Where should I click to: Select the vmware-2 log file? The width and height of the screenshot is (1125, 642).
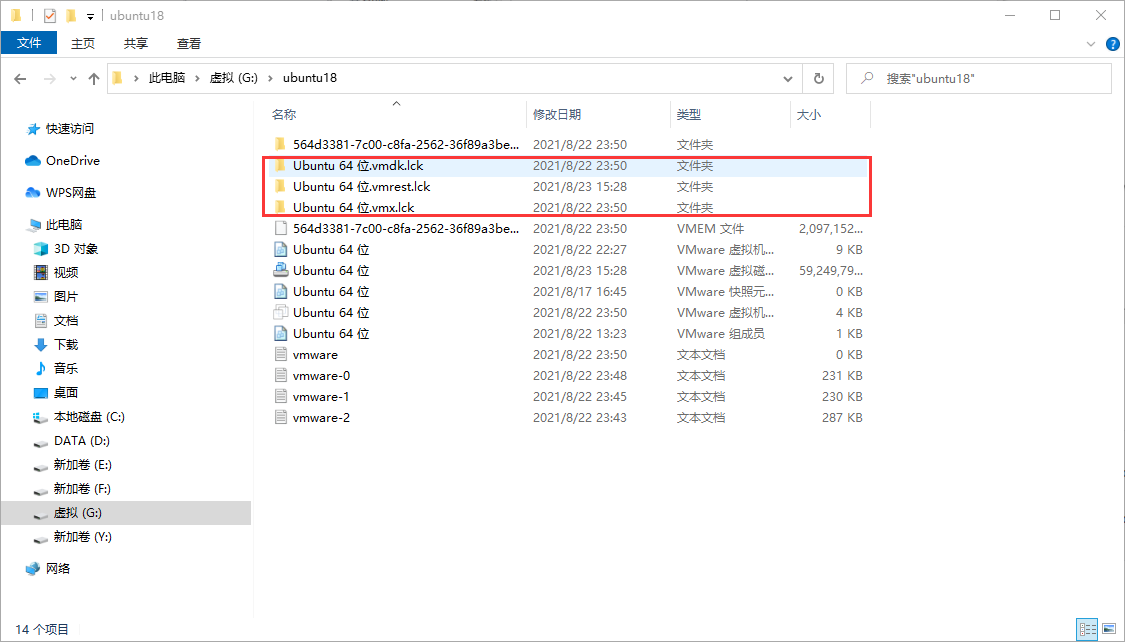(x=567, y=417)
